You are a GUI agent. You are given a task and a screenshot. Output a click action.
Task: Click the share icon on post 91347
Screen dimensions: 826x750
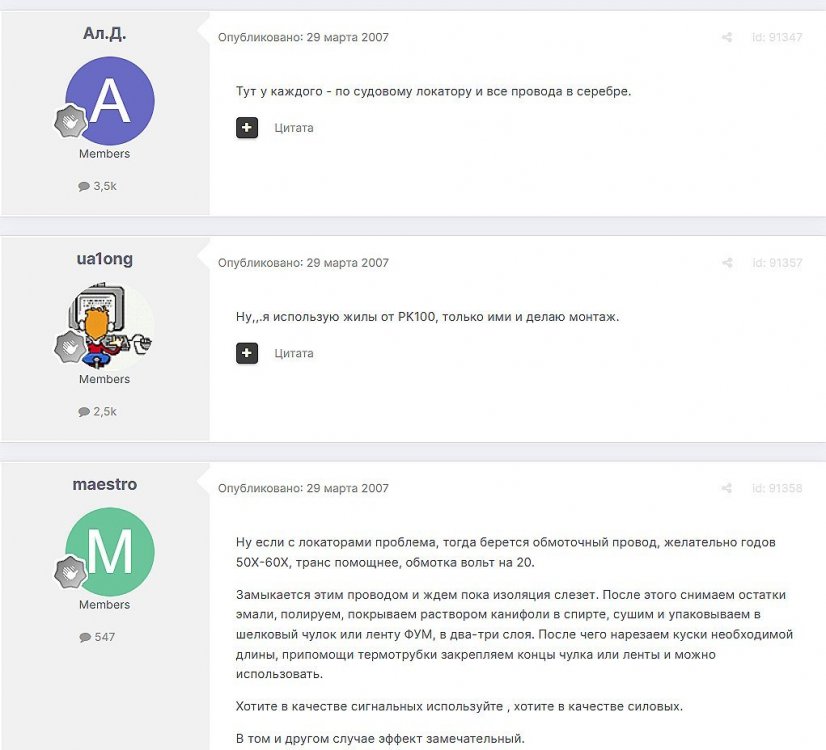click(727, 37)
